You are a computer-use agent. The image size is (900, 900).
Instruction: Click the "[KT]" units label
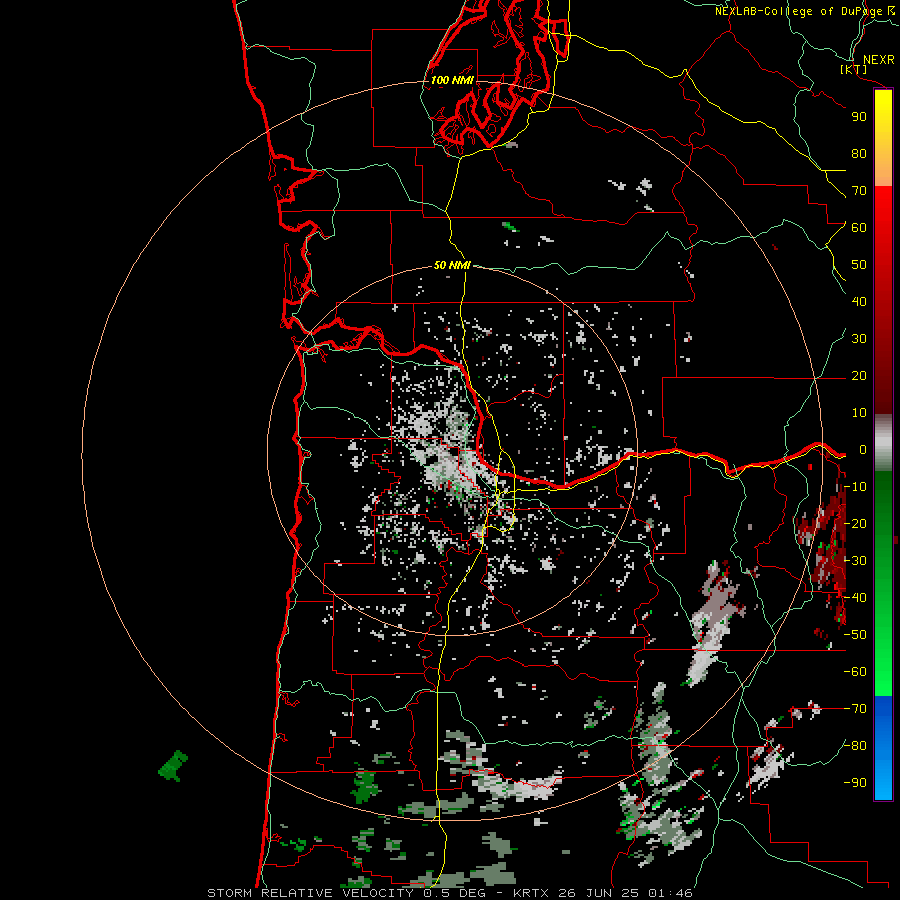click(x=854, y=69)
